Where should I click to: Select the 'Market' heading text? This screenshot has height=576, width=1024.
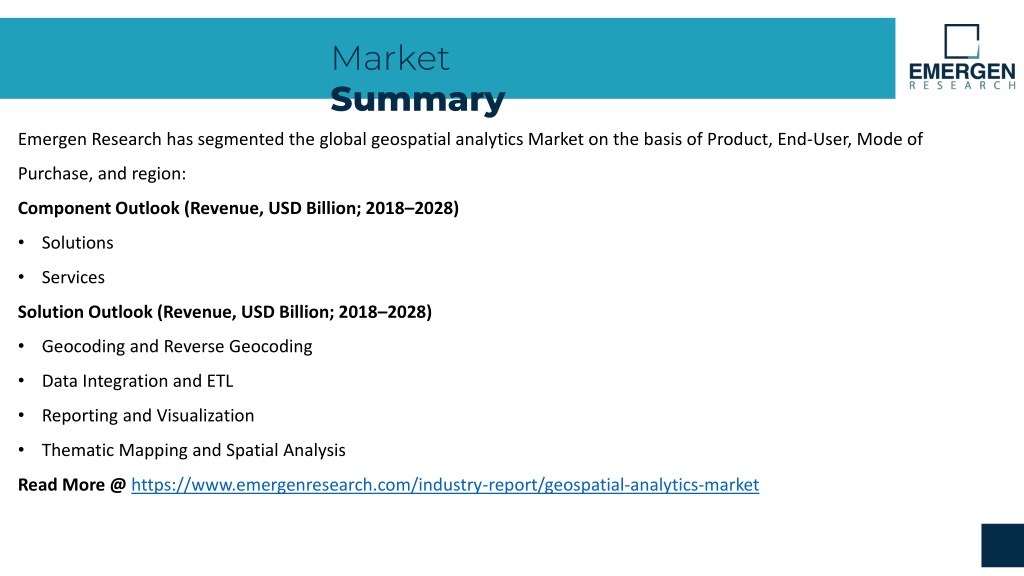tap(390, 58)
